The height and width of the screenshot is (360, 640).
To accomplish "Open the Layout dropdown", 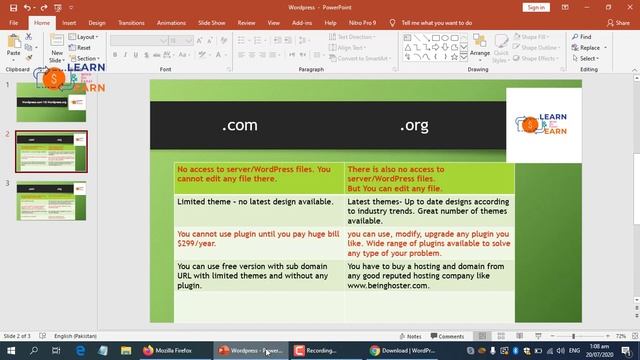I will pos(84,37).
